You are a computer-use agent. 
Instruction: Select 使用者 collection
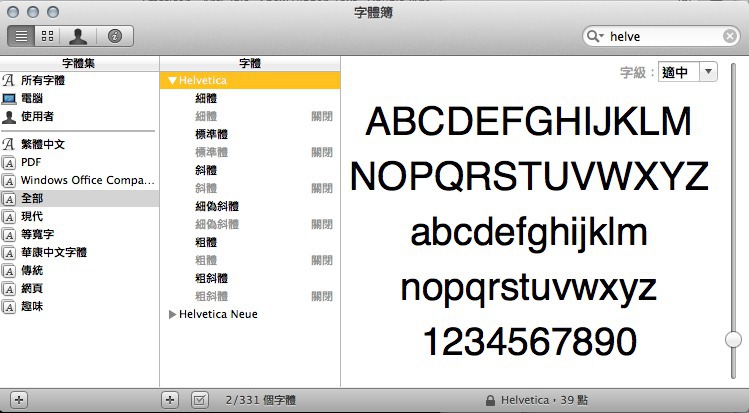coord(79,116)
